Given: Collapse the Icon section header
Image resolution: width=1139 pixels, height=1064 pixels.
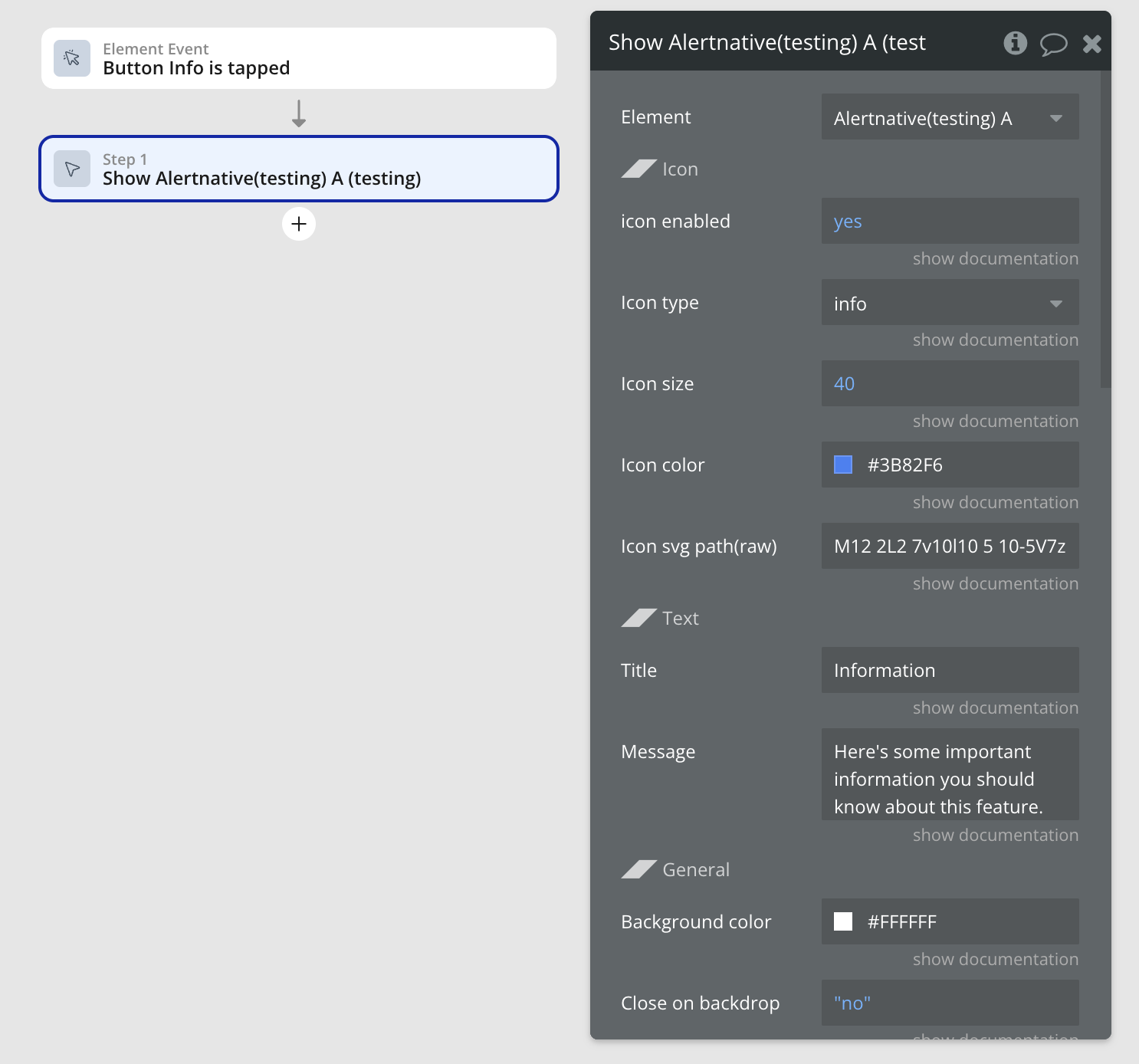Looking at the screenshot, I should tap(638, 169).
